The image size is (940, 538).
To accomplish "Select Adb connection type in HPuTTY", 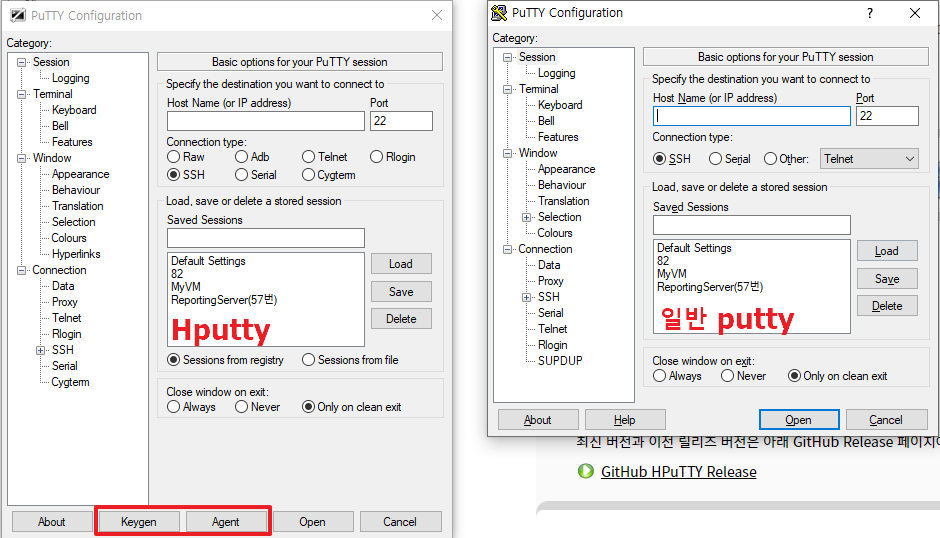I will [x=241, y=157].
